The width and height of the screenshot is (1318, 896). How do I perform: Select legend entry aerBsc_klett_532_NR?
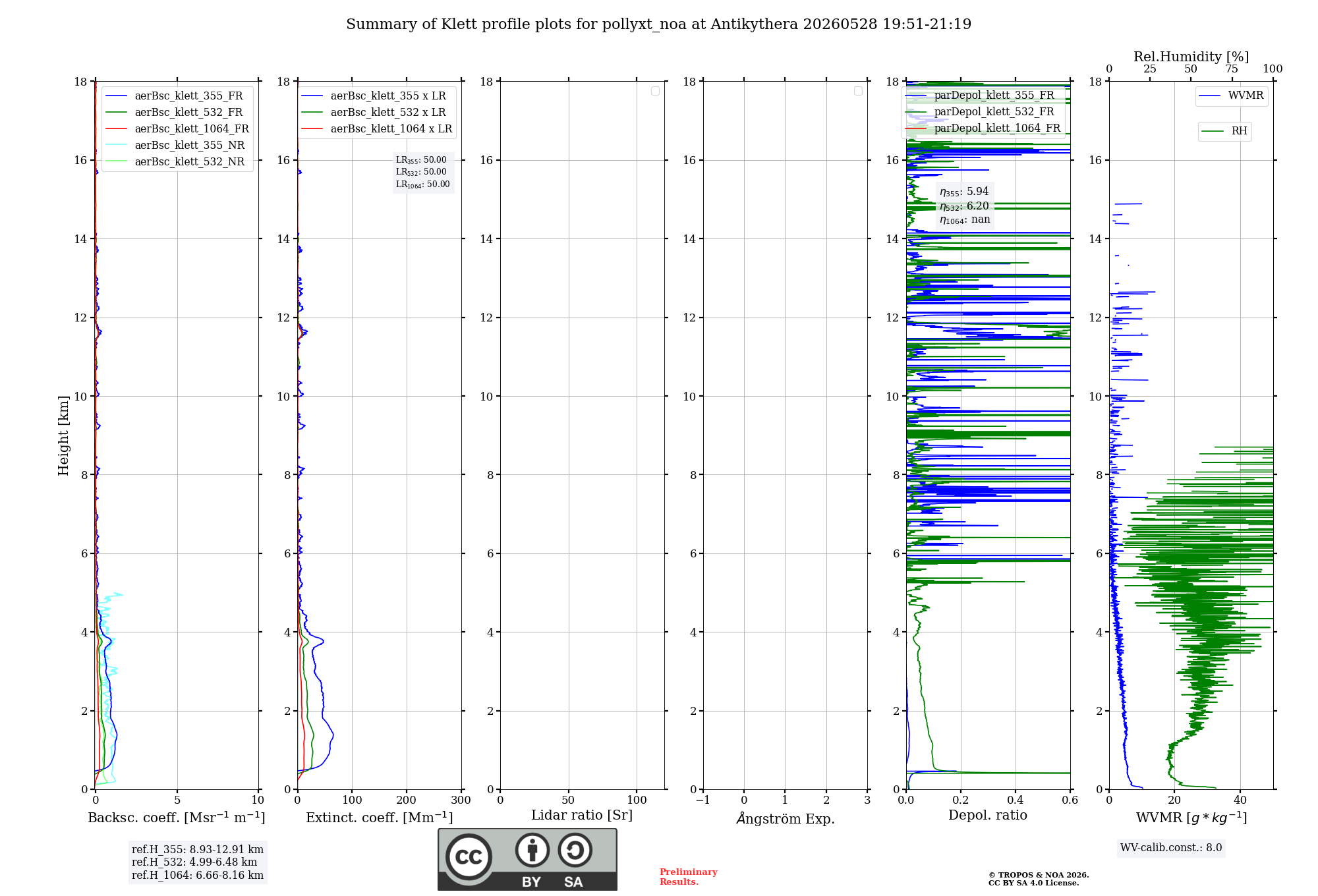pos(177,162)
